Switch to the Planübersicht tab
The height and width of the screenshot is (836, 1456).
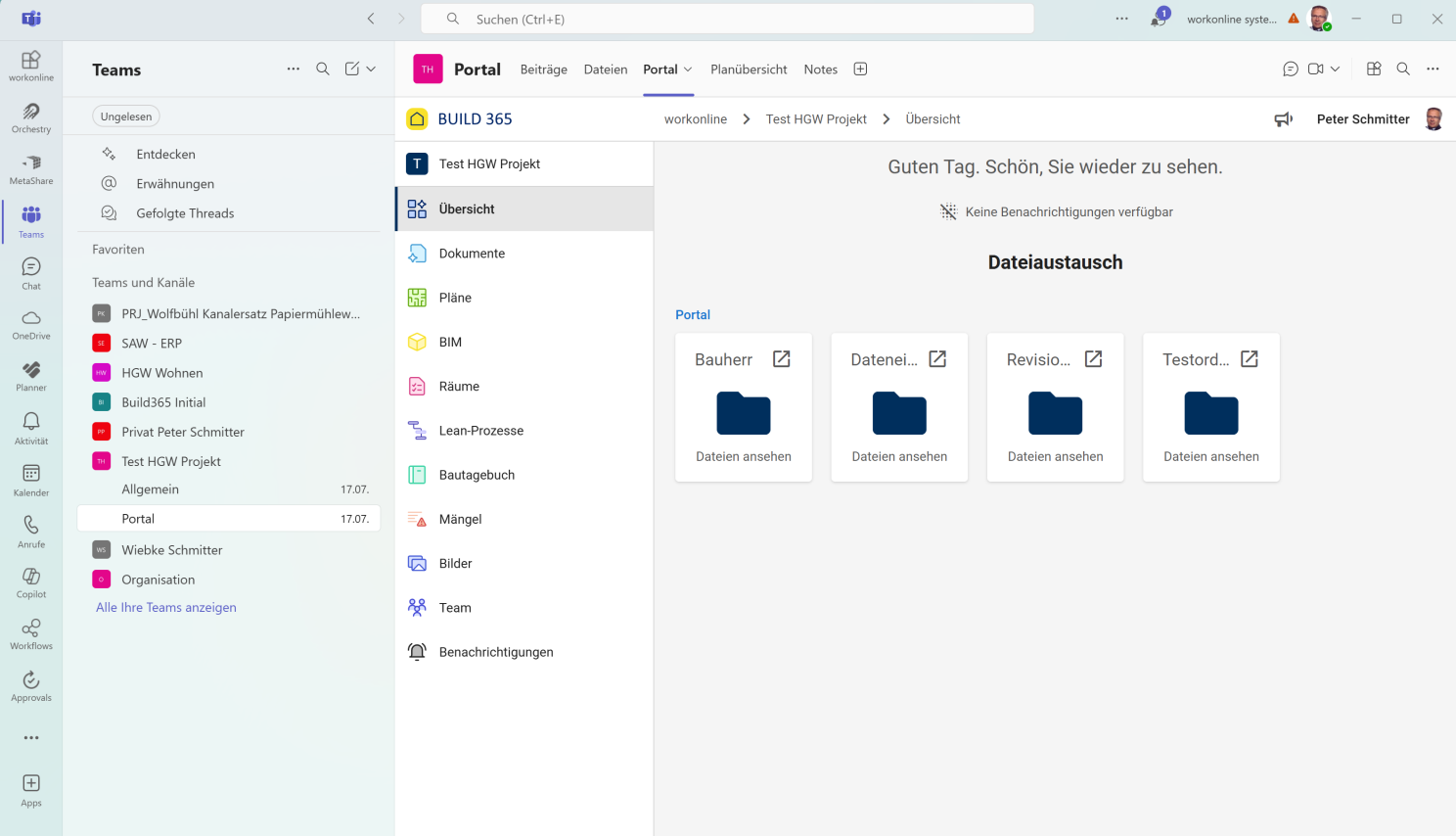click(749, 70)
